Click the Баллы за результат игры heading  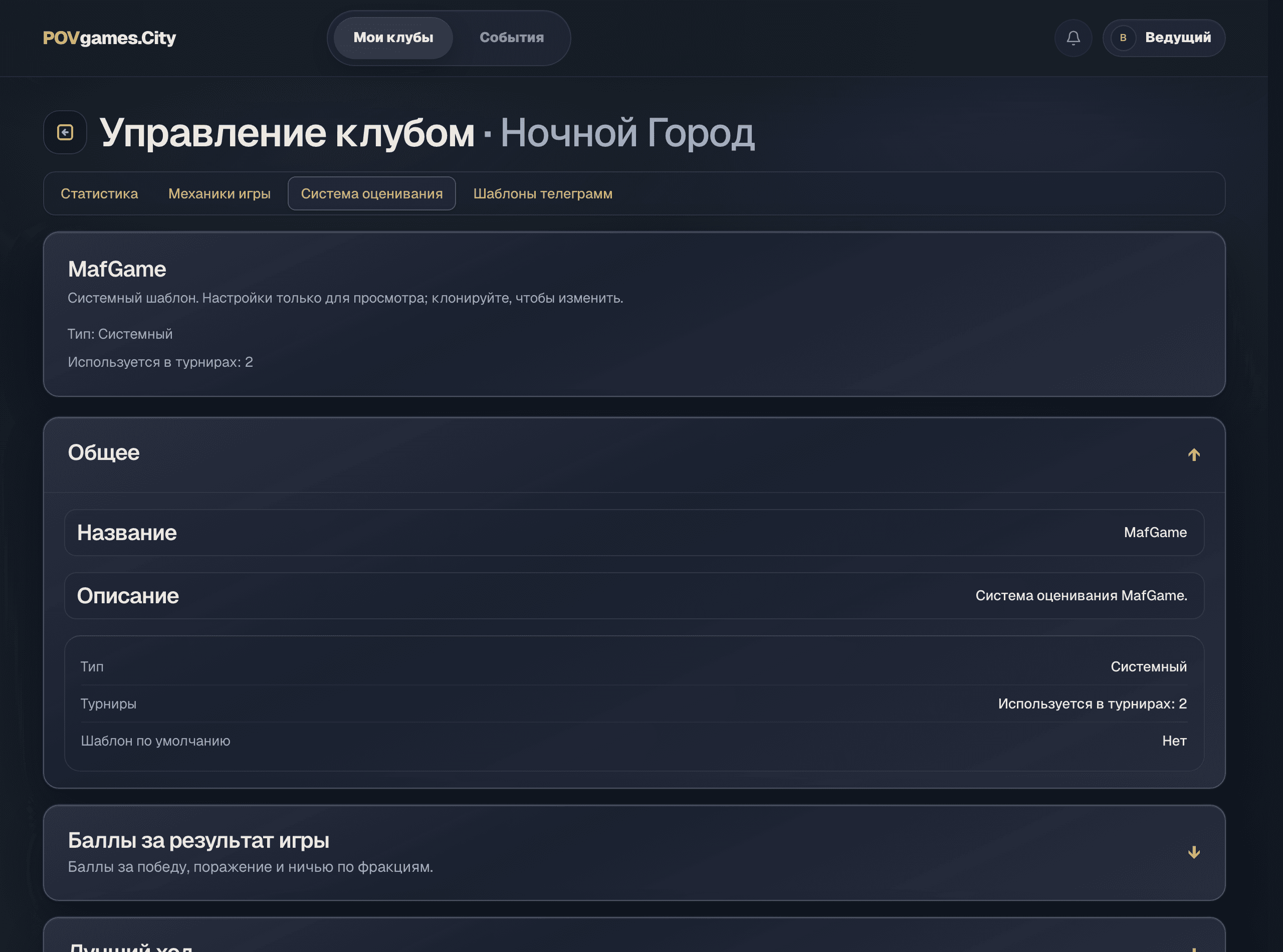coord(198,841)
